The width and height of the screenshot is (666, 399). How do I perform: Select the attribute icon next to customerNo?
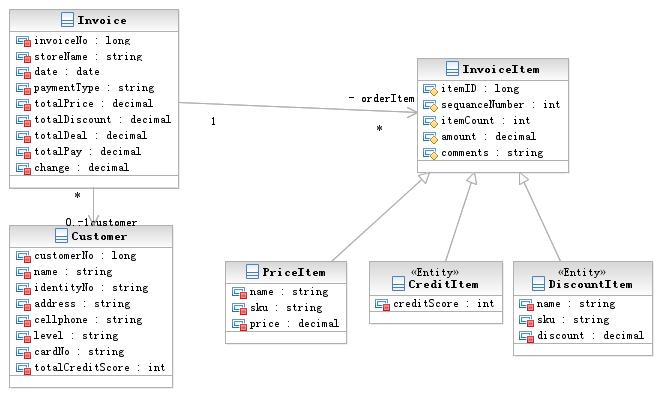point(23,257)
